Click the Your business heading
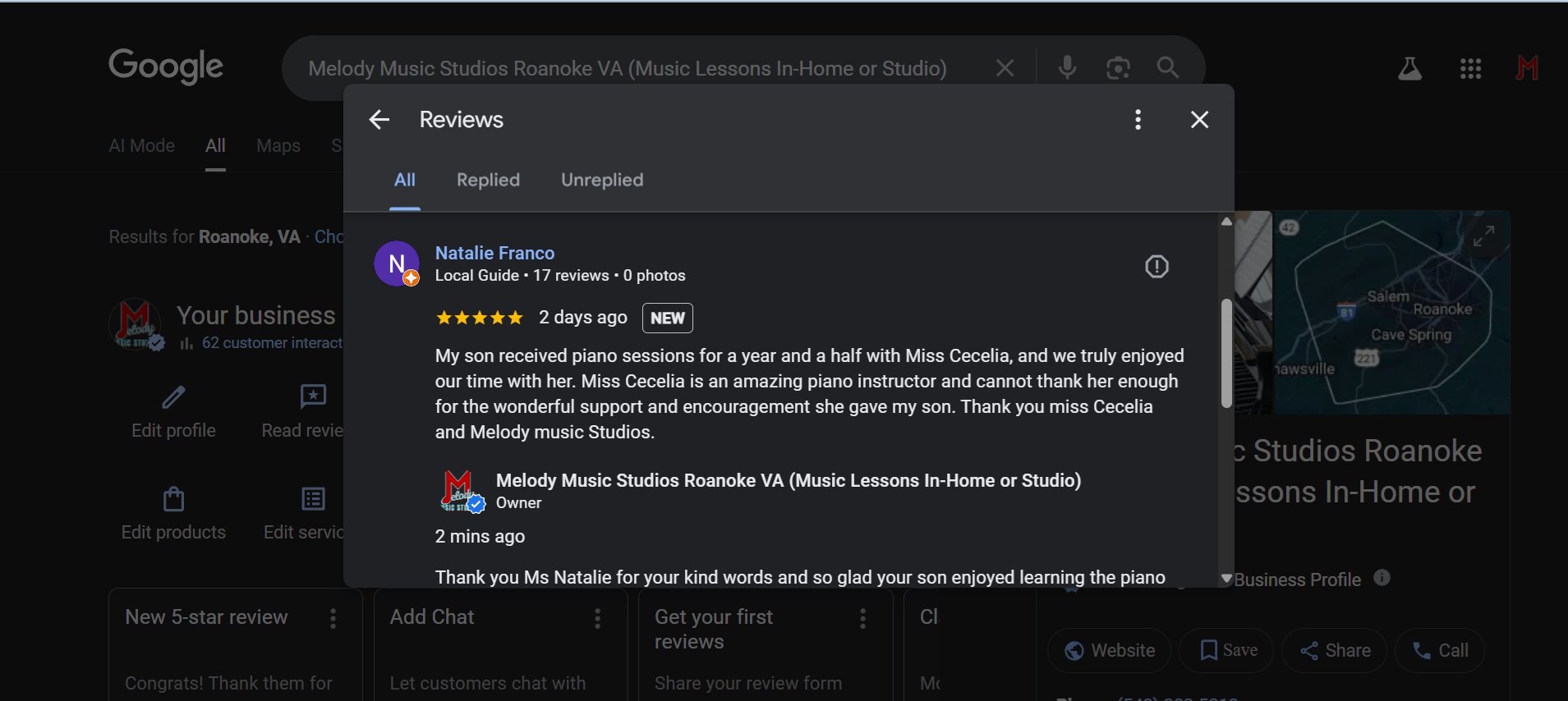1568x701 pixels. tap(256, 315)
